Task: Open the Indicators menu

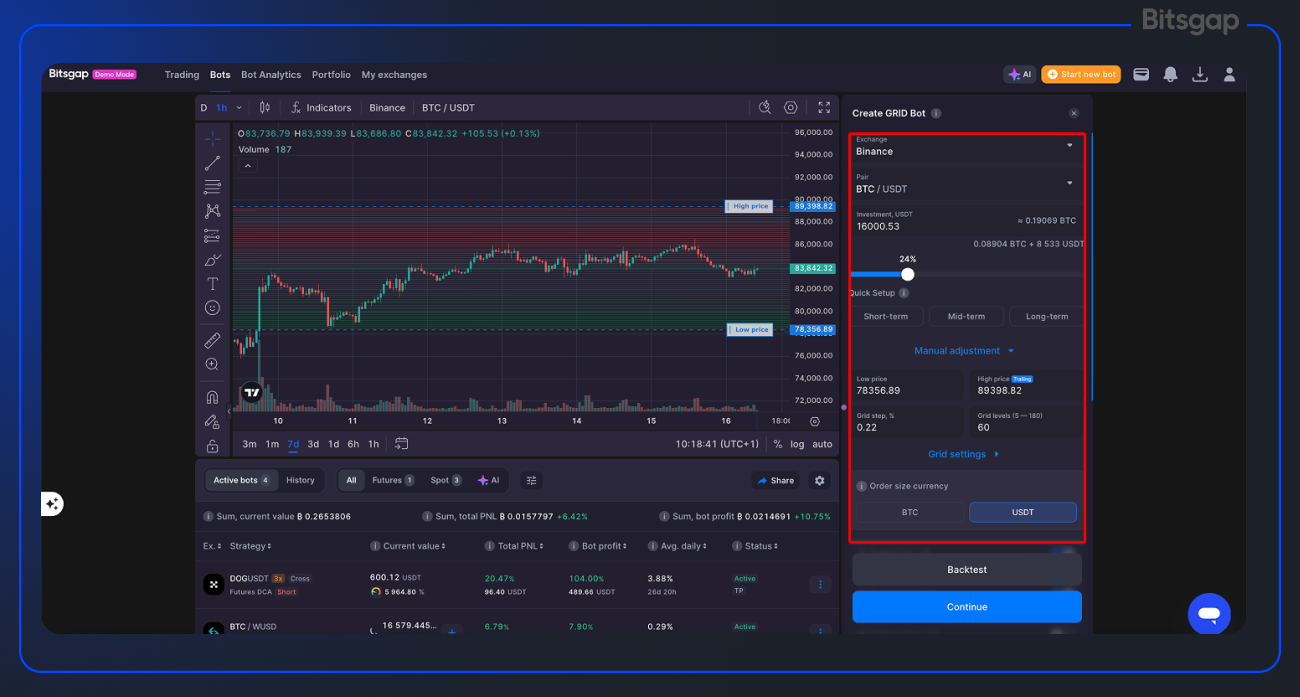Action: [x=321, y=108]
